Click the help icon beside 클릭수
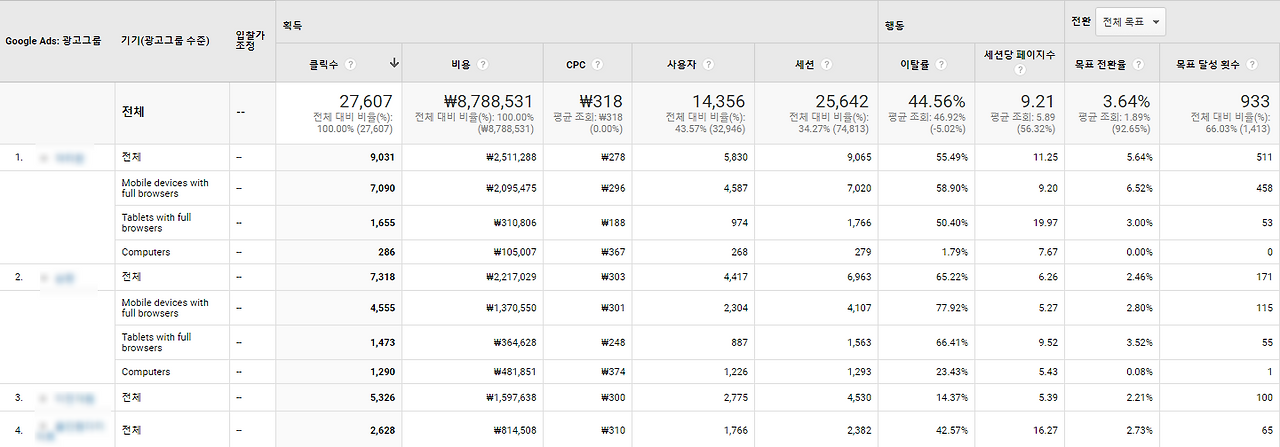Screen dimensions: 1280x447 349,64
